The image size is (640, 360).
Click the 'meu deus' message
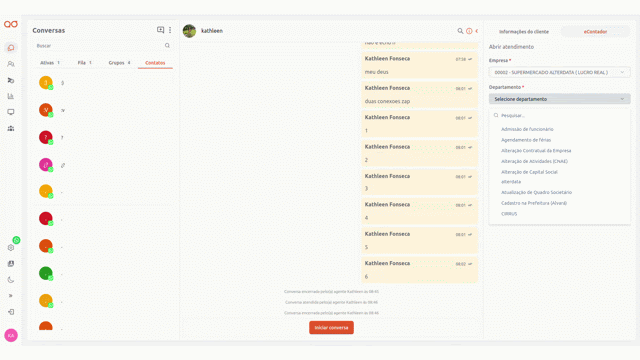419,65
